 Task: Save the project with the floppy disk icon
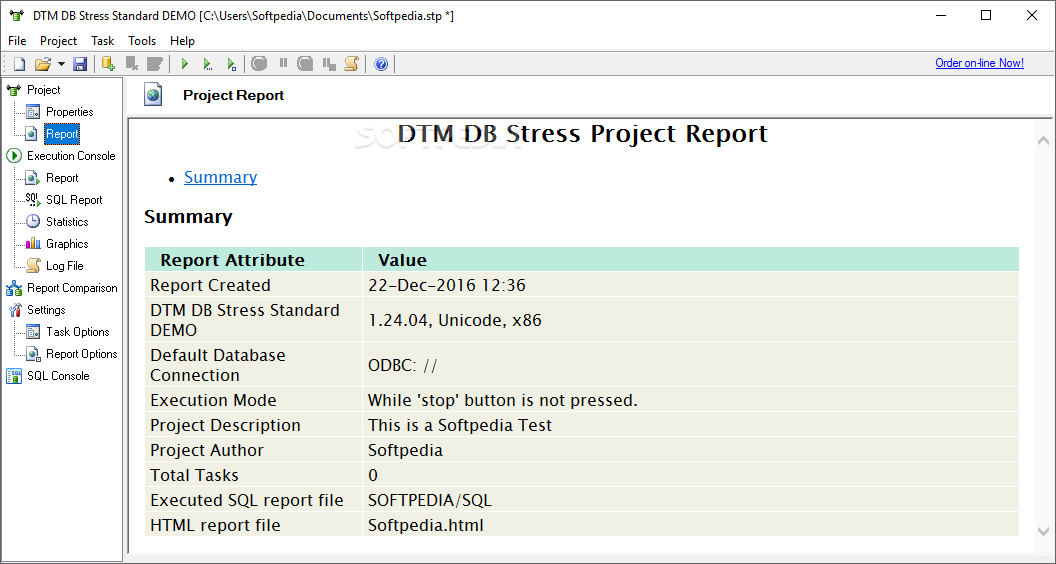[x=79, y=64]
